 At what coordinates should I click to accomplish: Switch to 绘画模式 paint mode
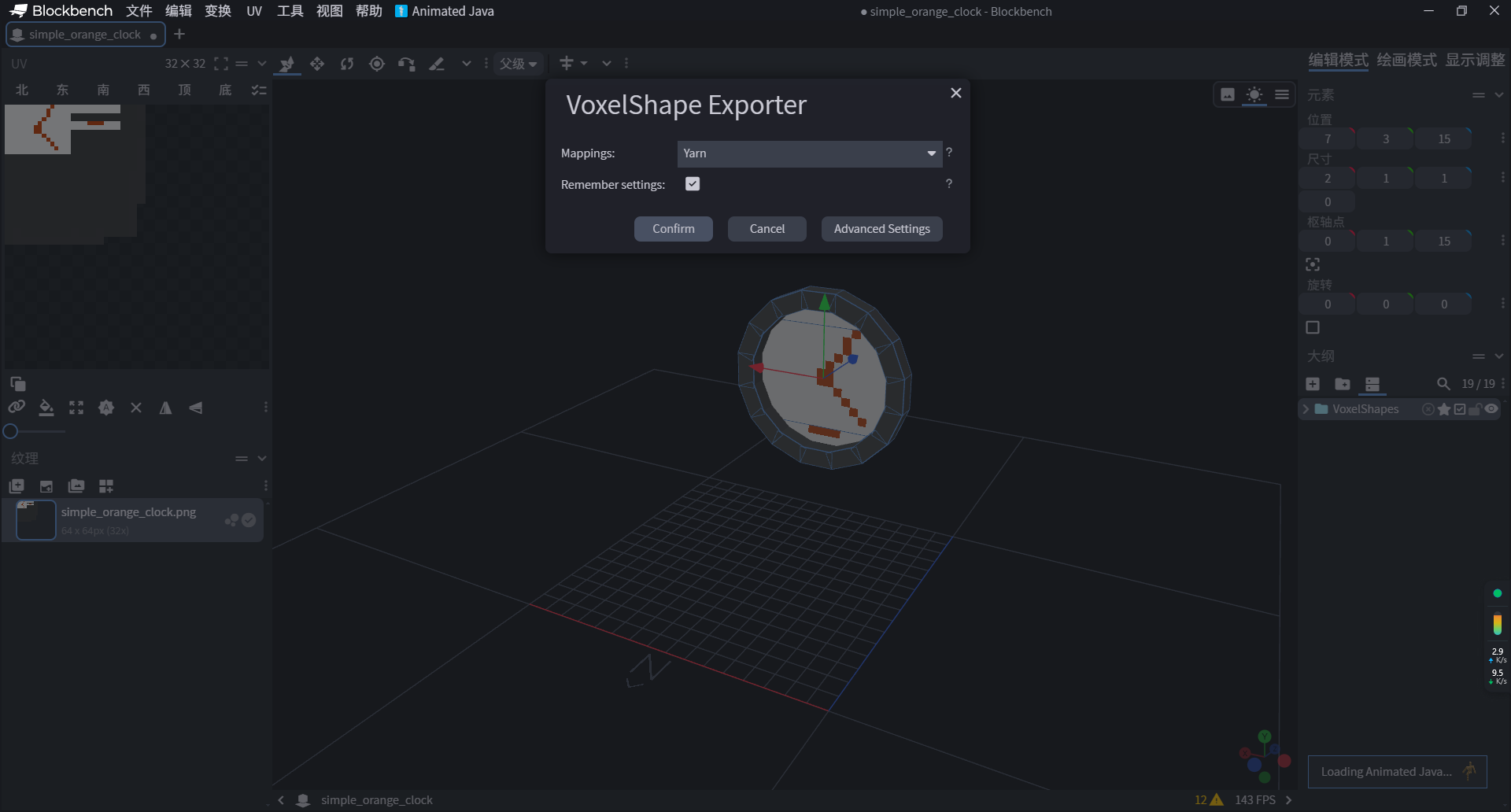(x=1406, y=61)
